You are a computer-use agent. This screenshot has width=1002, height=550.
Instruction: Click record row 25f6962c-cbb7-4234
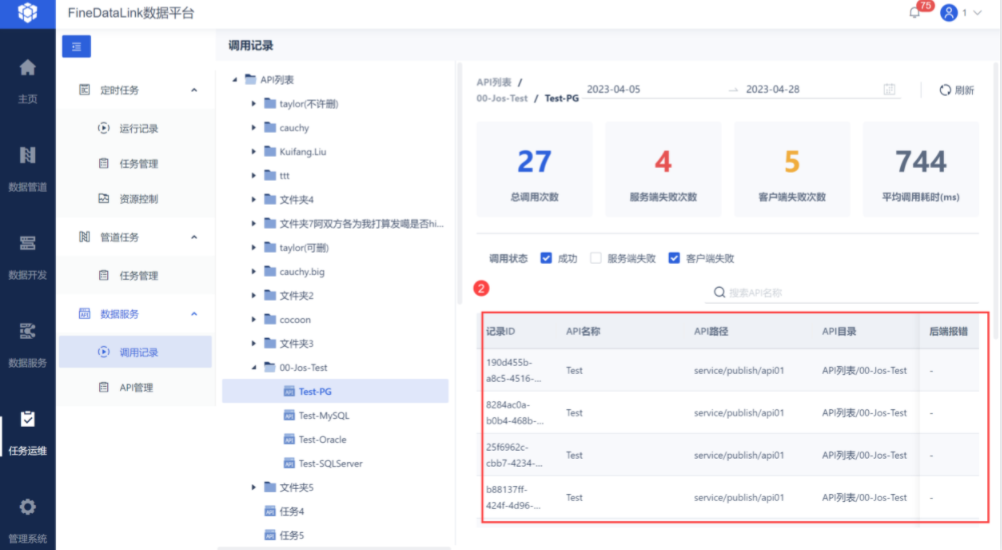click(x=728, y=455)
